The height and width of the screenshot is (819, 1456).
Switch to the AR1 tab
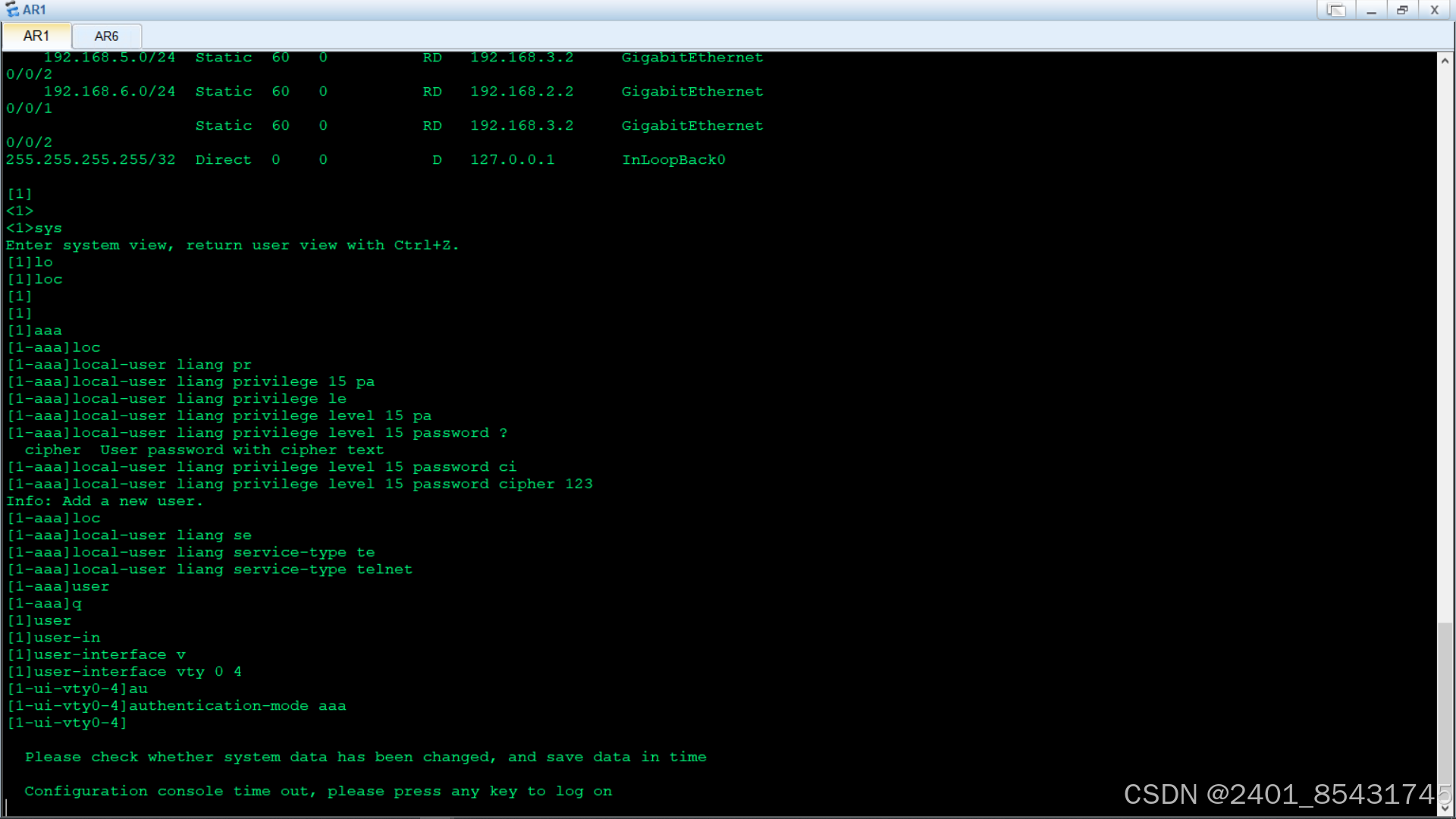click(36, 36)
